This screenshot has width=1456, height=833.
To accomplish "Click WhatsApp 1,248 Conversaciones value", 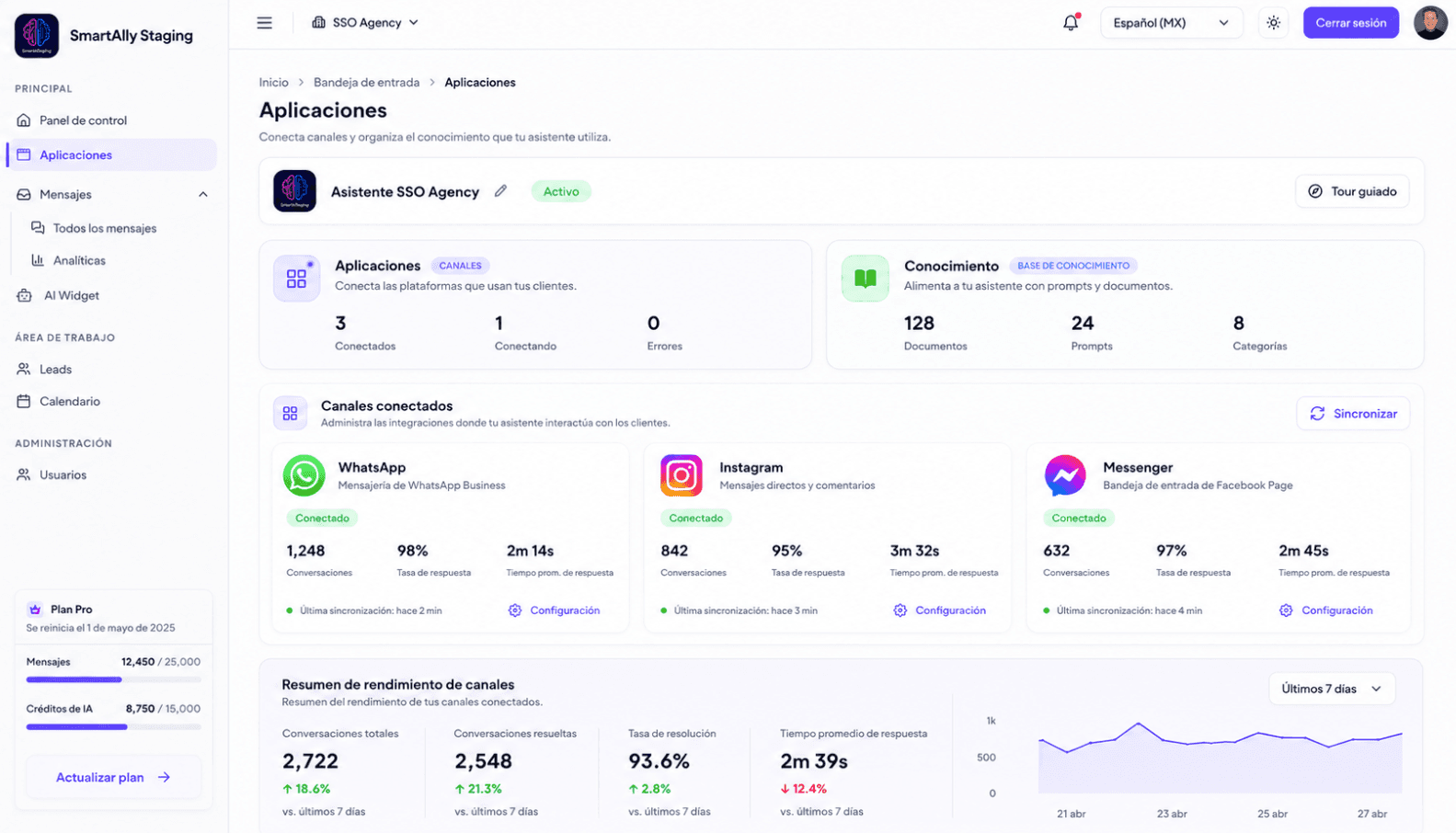I will tap(305, 551).
